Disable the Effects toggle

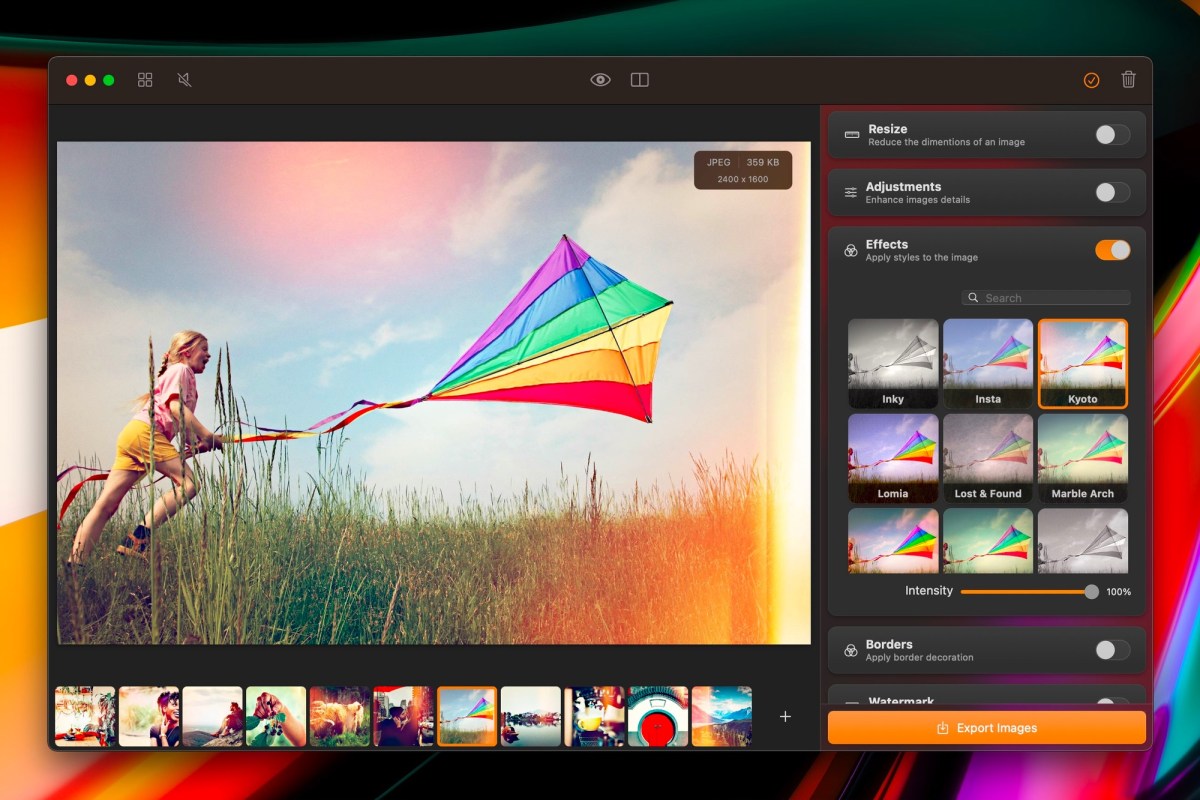pyautogui.click(x=1112, y=250)
